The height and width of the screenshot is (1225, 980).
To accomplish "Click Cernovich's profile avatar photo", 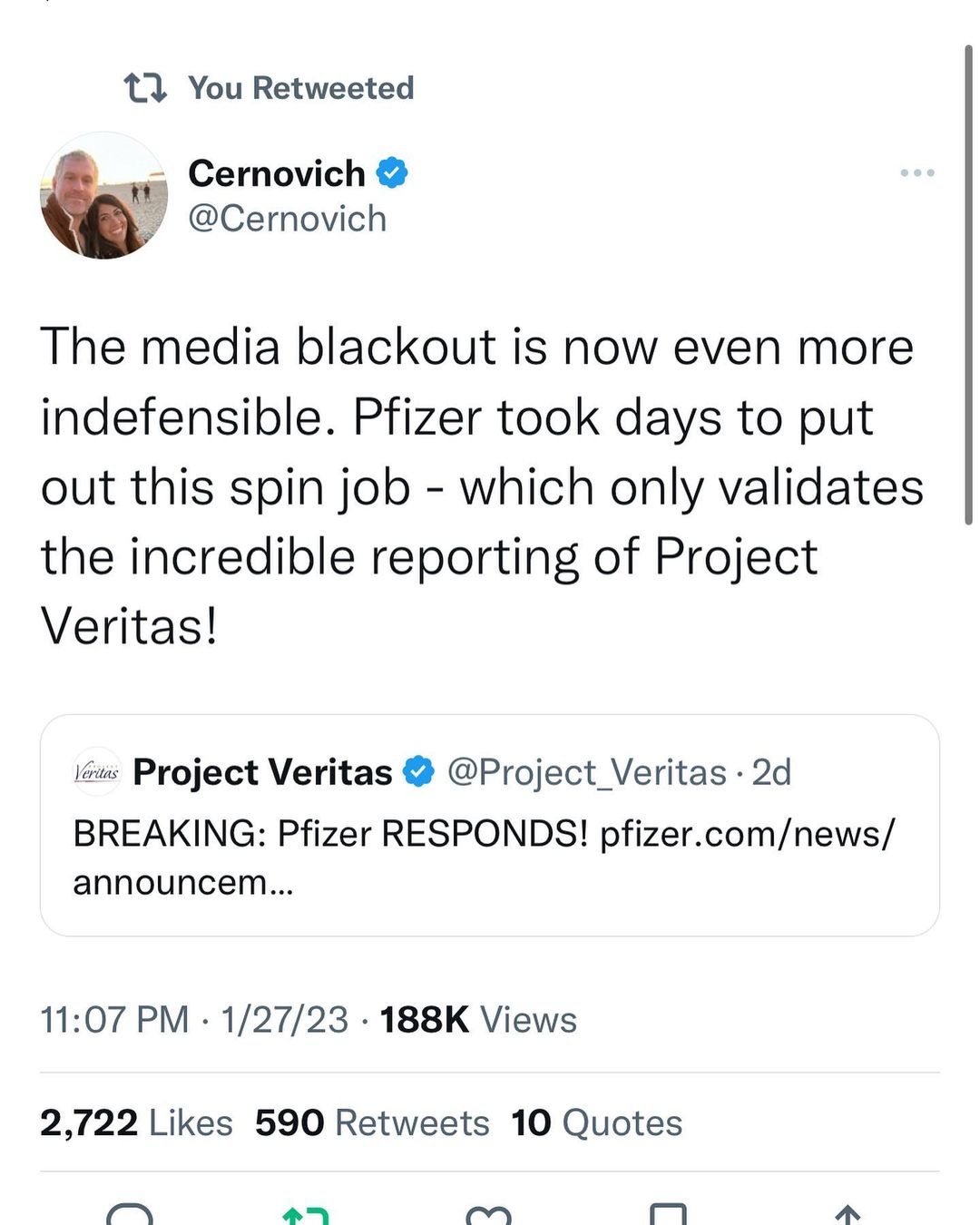I will [104, 196].
